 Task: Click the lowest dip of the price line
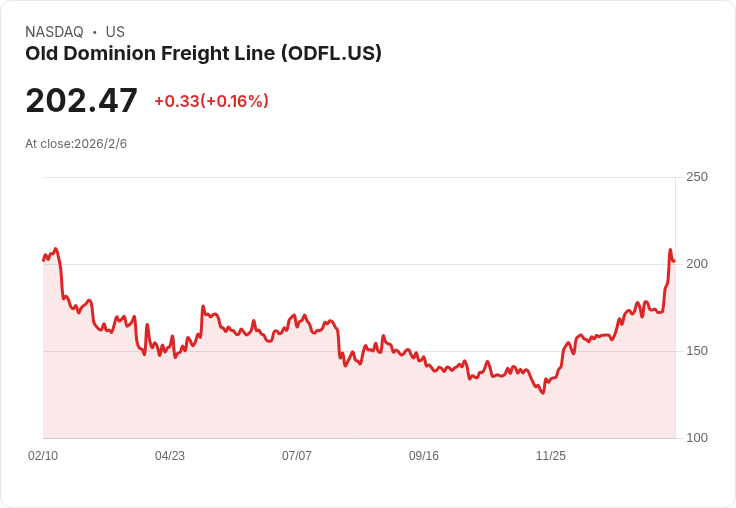pos(543,393)
